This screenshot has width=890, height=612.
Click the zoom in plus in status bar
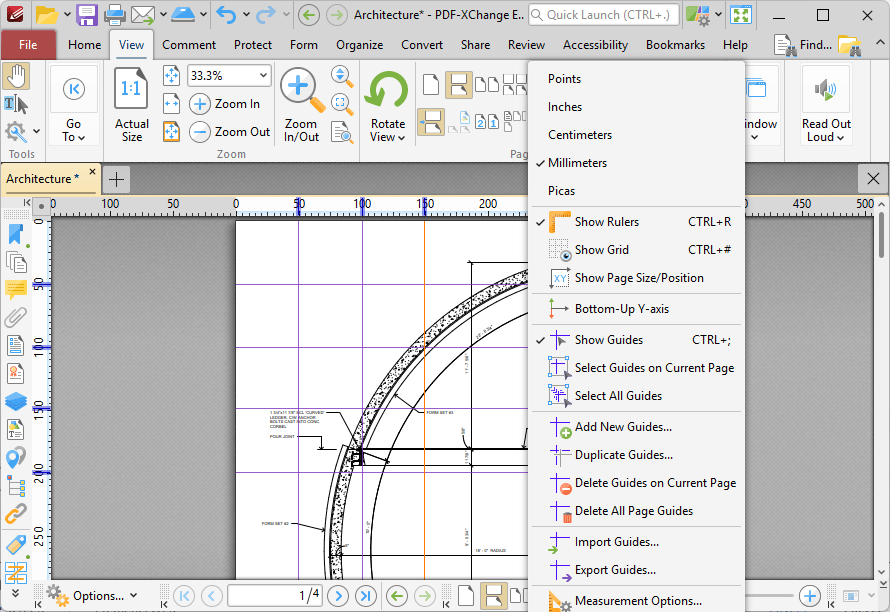tap(809, 596)
